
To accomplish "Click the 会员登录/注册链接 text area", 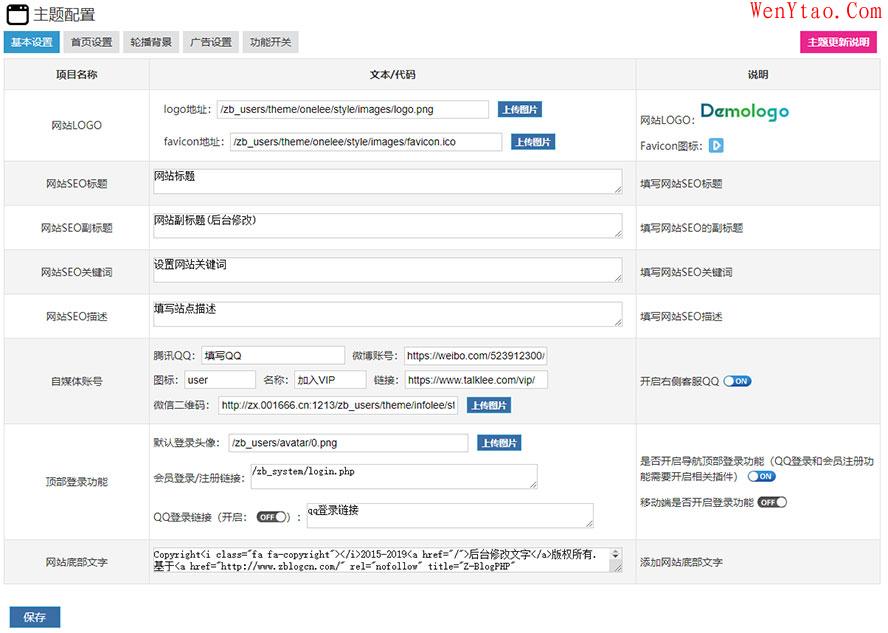I will [x=394, y=477].
